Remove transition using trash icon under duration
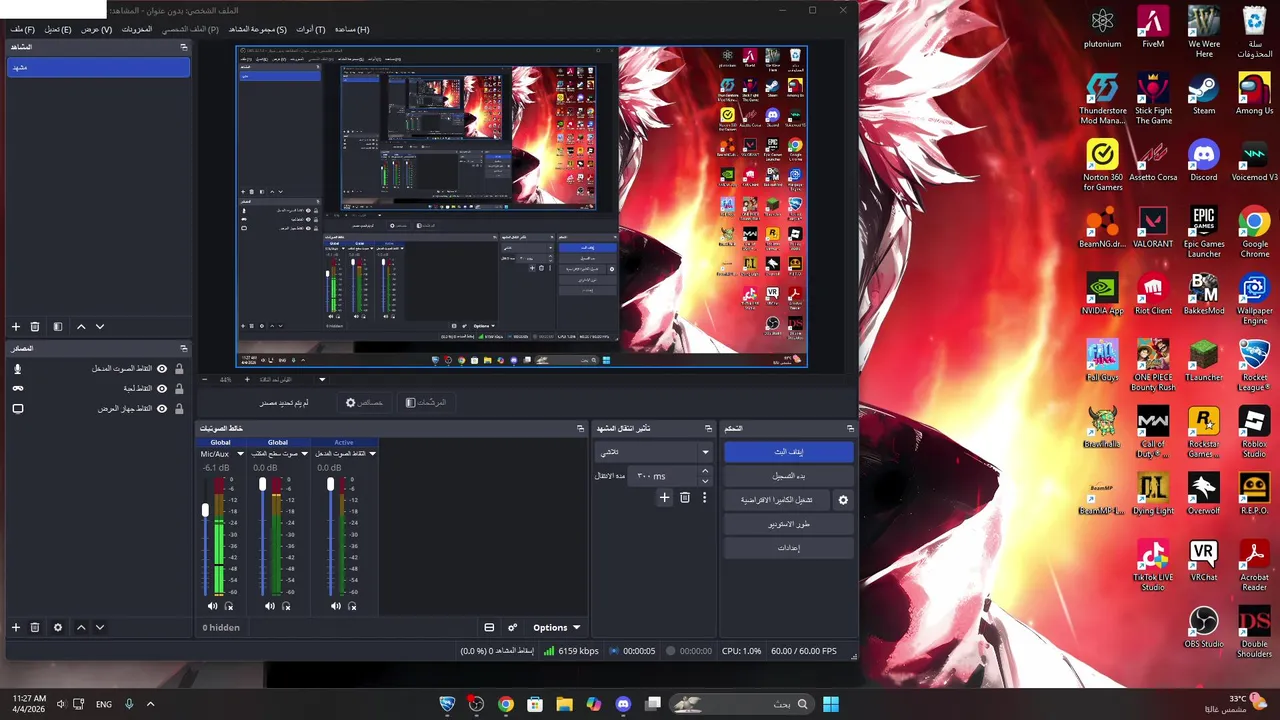The height and width of the screenshot is (720, 1280). coord(685,497)
